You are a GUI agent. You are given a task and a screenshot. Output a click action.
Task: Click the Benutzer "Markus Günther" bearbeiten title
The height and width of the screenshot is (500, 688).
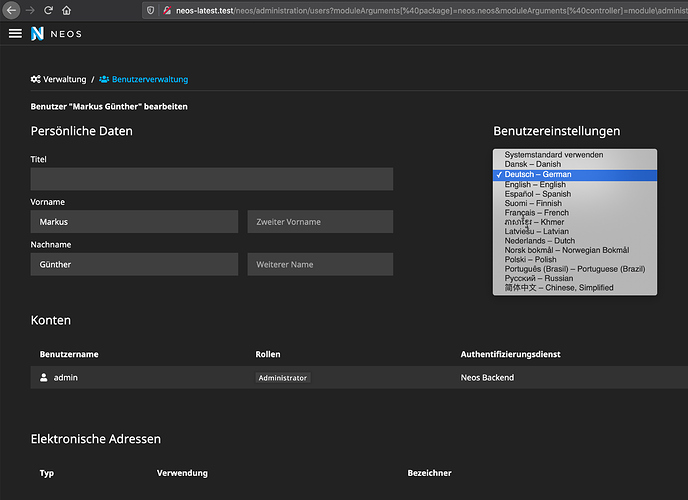click(109, 107)
